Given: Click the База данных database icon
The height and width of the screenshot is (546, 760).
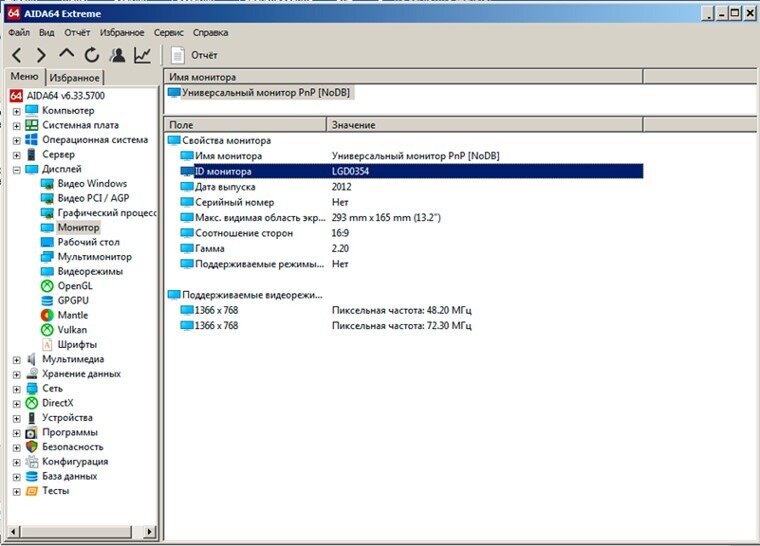Looking at the screenshot, I should pyautogui.click(x=32, y=476).
